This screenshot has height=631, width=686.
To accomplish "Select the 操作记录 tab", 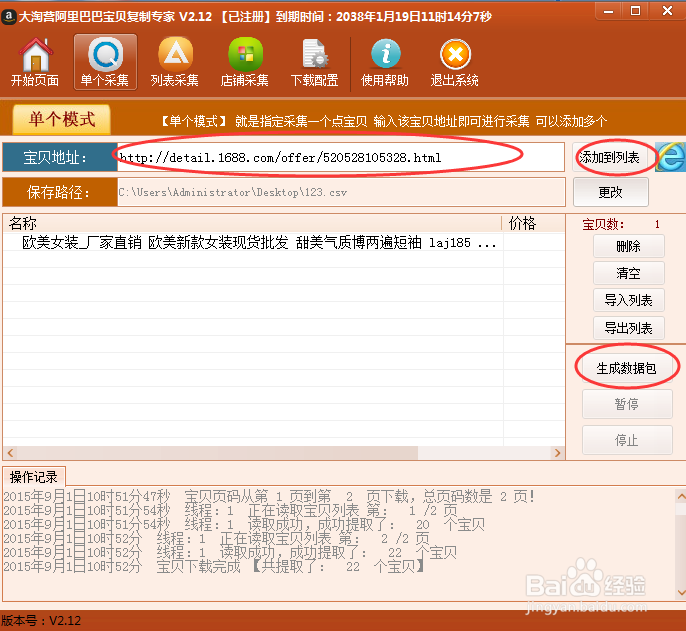I will [x=34, y=477].
